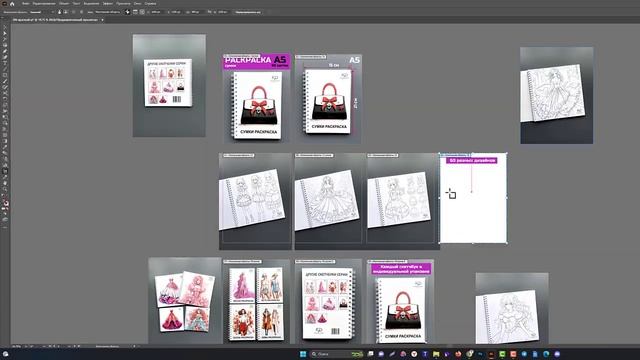
Task: Open the Текст menu
Action: click(x=76, y=3)
